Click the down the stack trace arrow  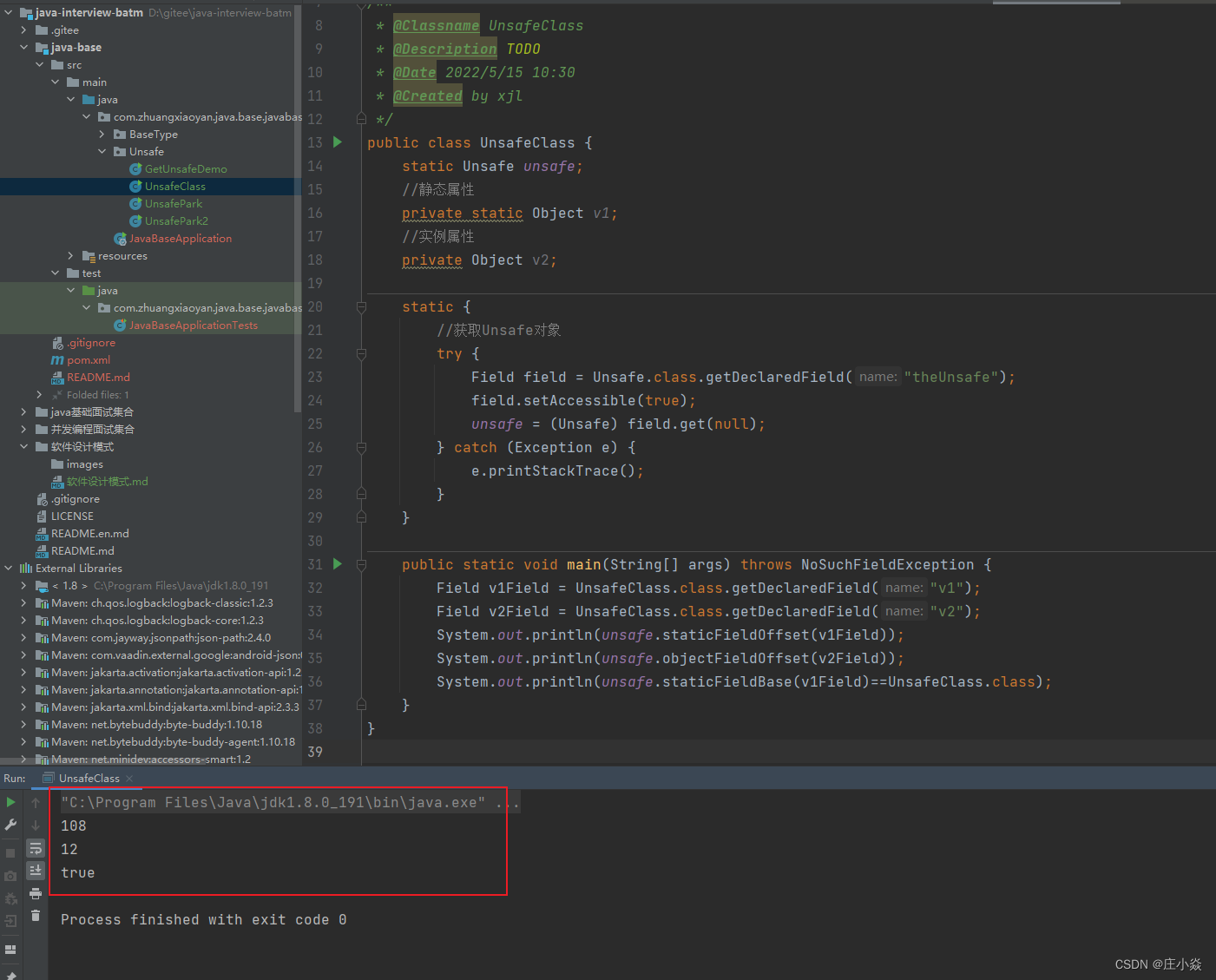(36, 825)
